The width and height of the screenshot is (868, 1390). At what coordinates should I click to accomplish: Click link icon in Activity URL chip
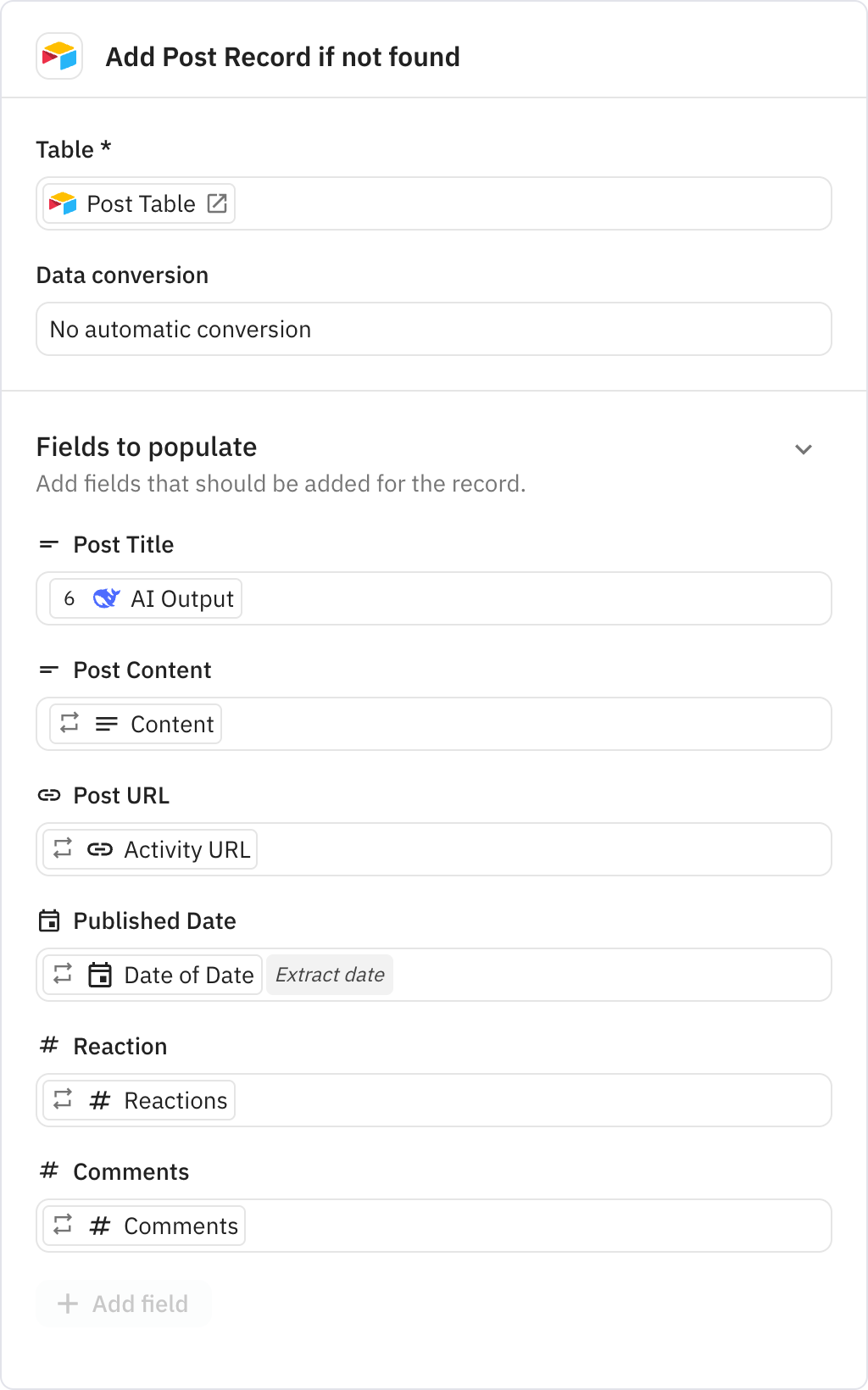100,849
